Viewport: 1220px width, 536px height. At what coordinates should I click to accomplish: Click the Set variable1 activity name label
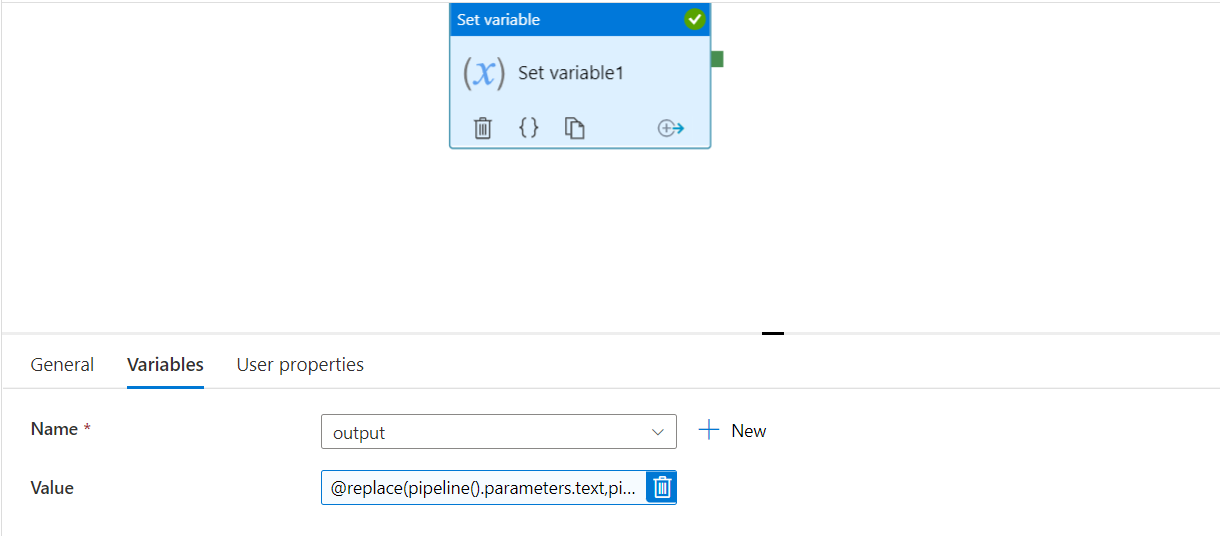coord(571,73)
